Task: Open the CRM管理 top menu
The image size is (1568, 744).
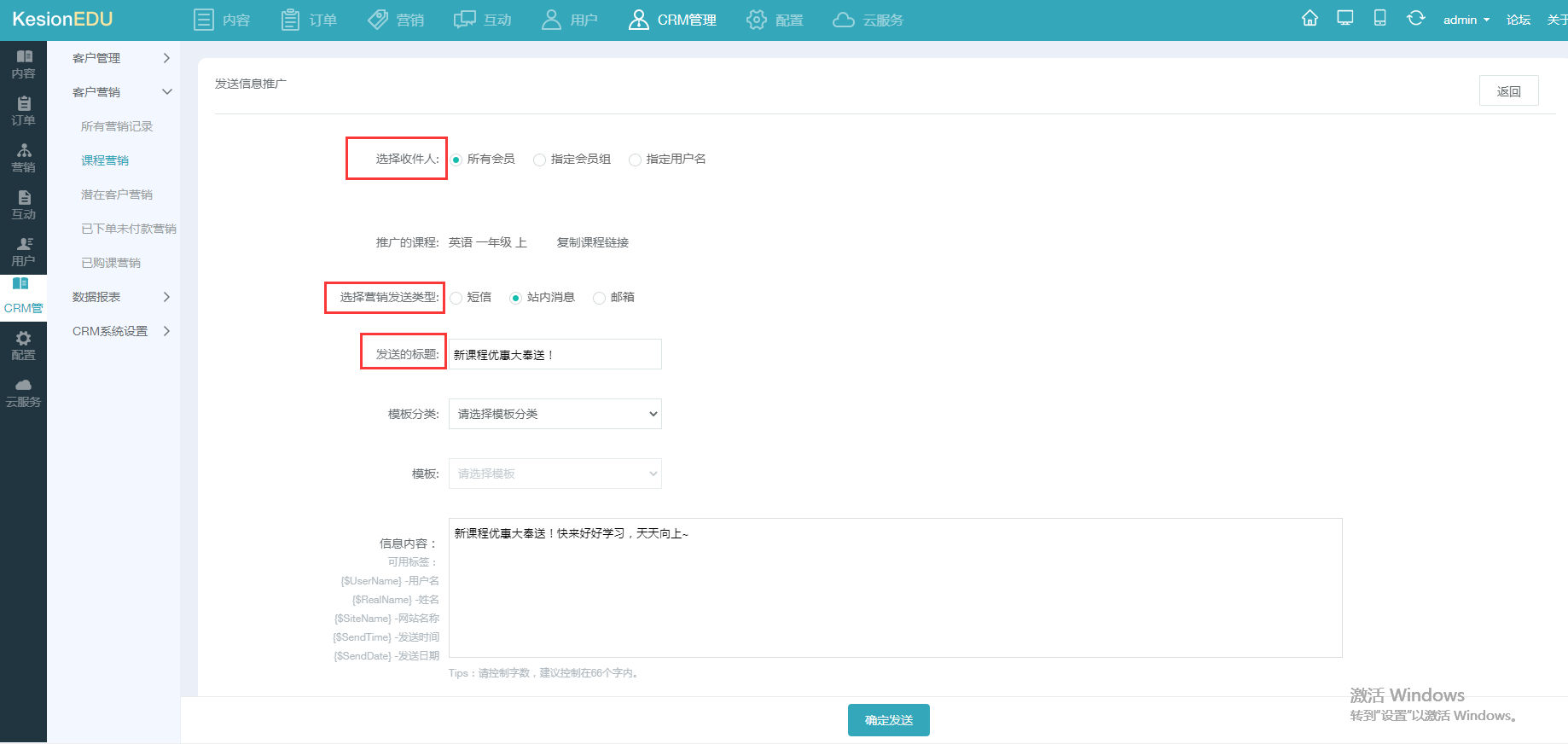Action: coord(672,20)
